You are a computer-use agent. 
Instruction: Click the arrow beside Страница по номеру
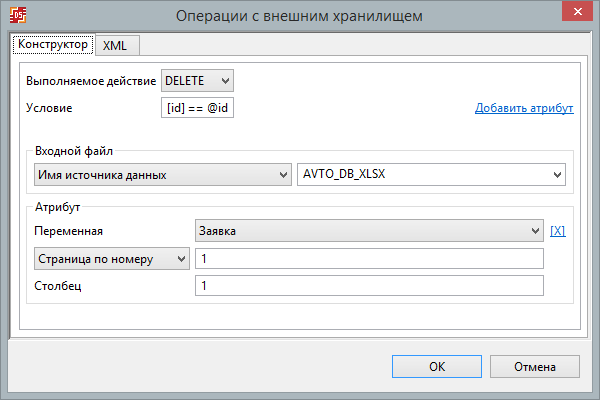[x=181, y=259]
